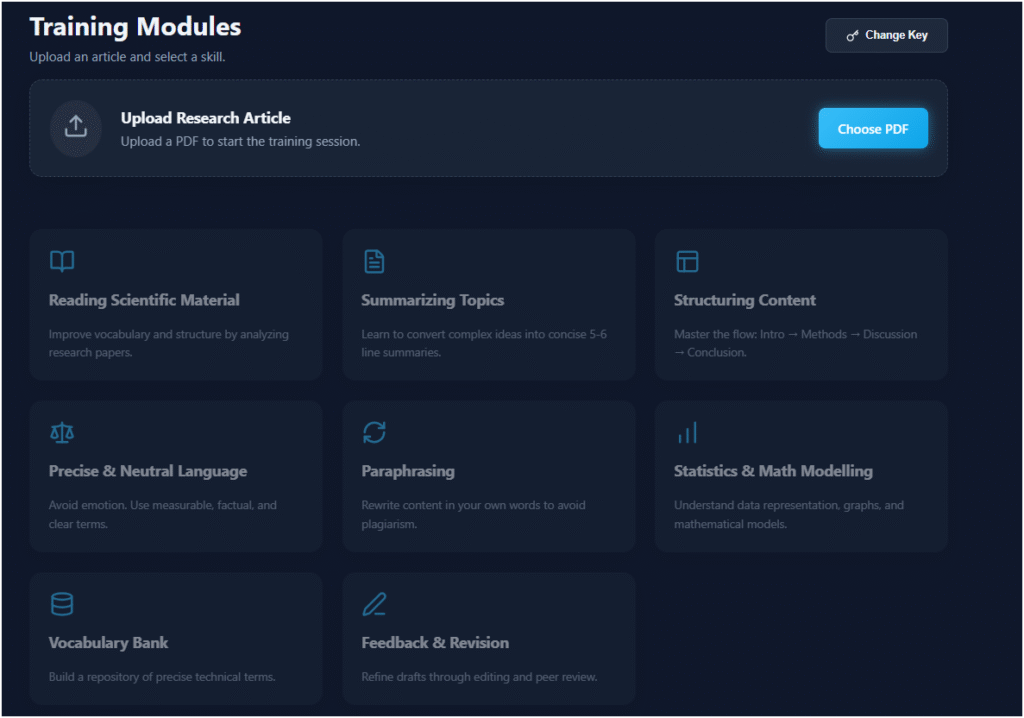Click the key icon in Change Key

point(852,36)
